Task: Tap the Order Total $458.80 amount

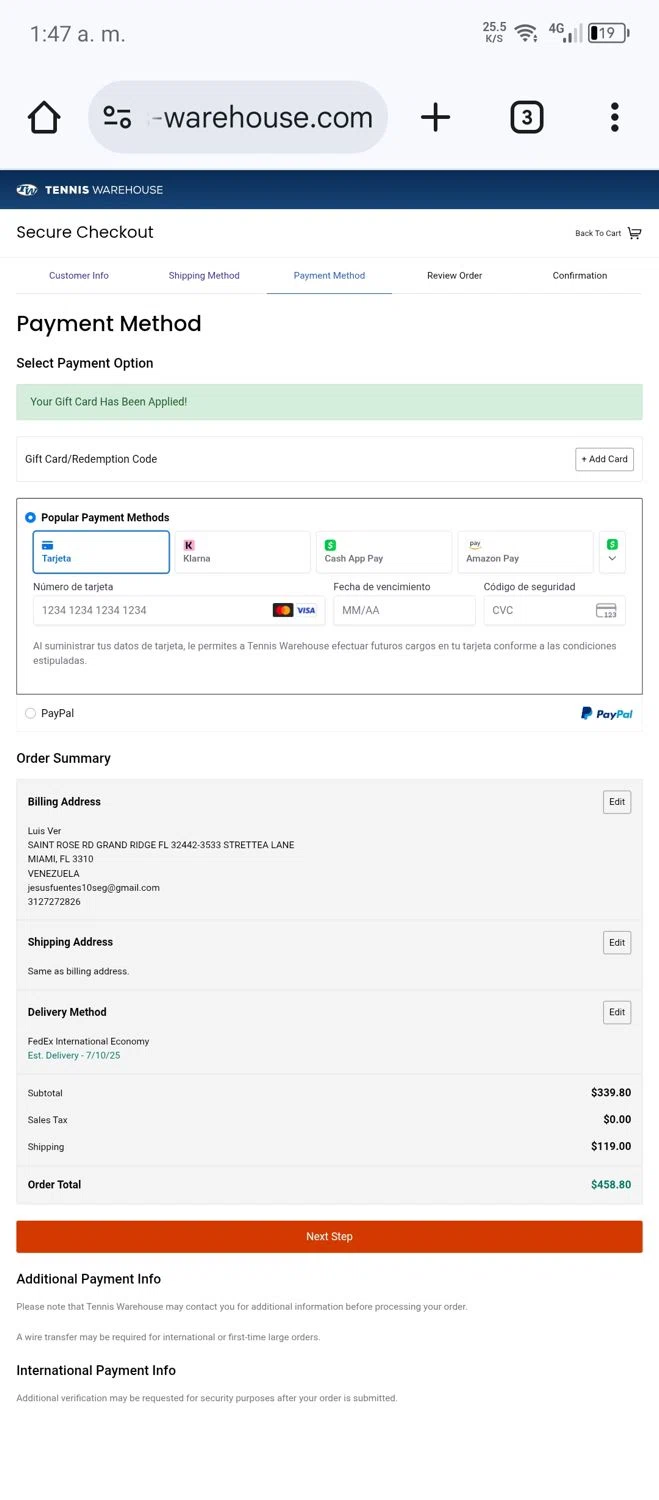Action: [611, 1185]
